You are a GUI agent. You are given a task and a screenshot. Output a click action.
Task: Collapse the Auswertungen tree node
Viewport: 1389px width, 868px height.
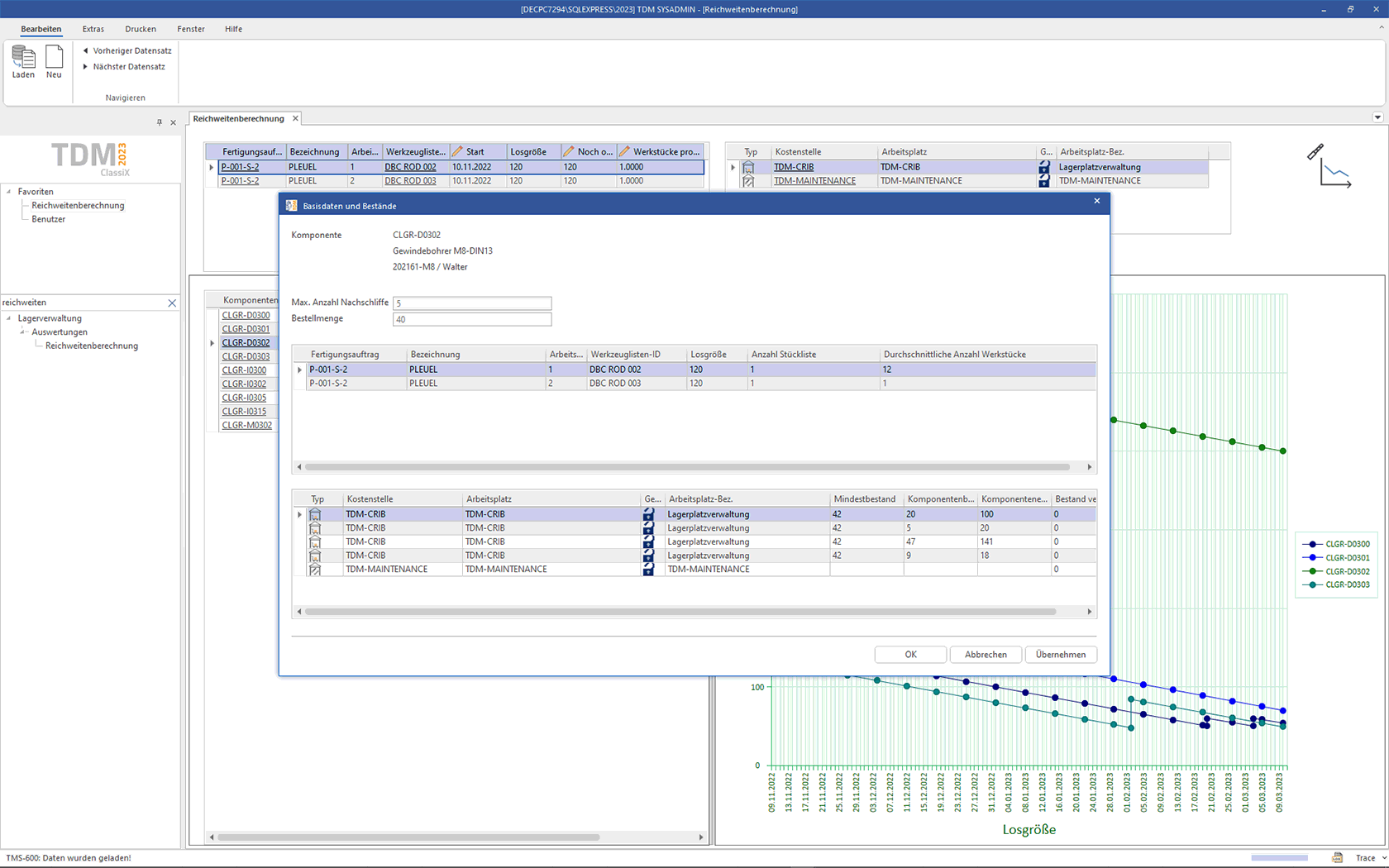23,332
